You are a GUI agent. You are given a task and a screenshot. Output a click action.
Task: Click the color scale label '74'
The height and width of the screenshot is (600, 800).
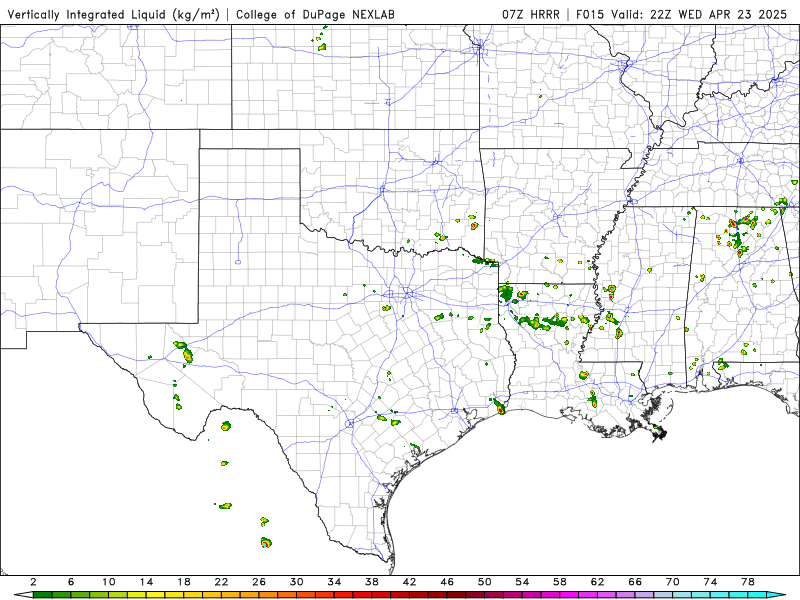[x=711, y=582]
